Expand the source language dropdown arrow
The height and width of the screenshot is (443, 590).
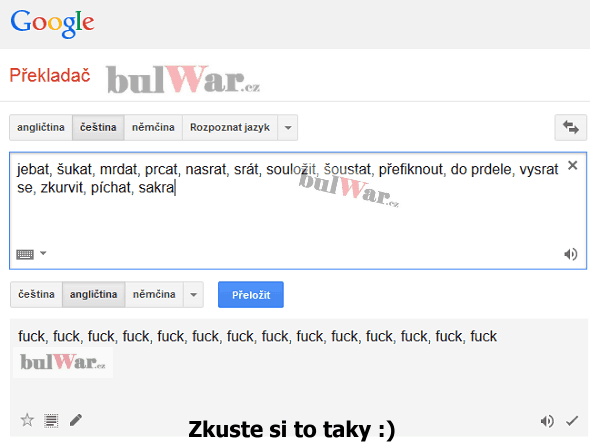(x=288, y=128)
